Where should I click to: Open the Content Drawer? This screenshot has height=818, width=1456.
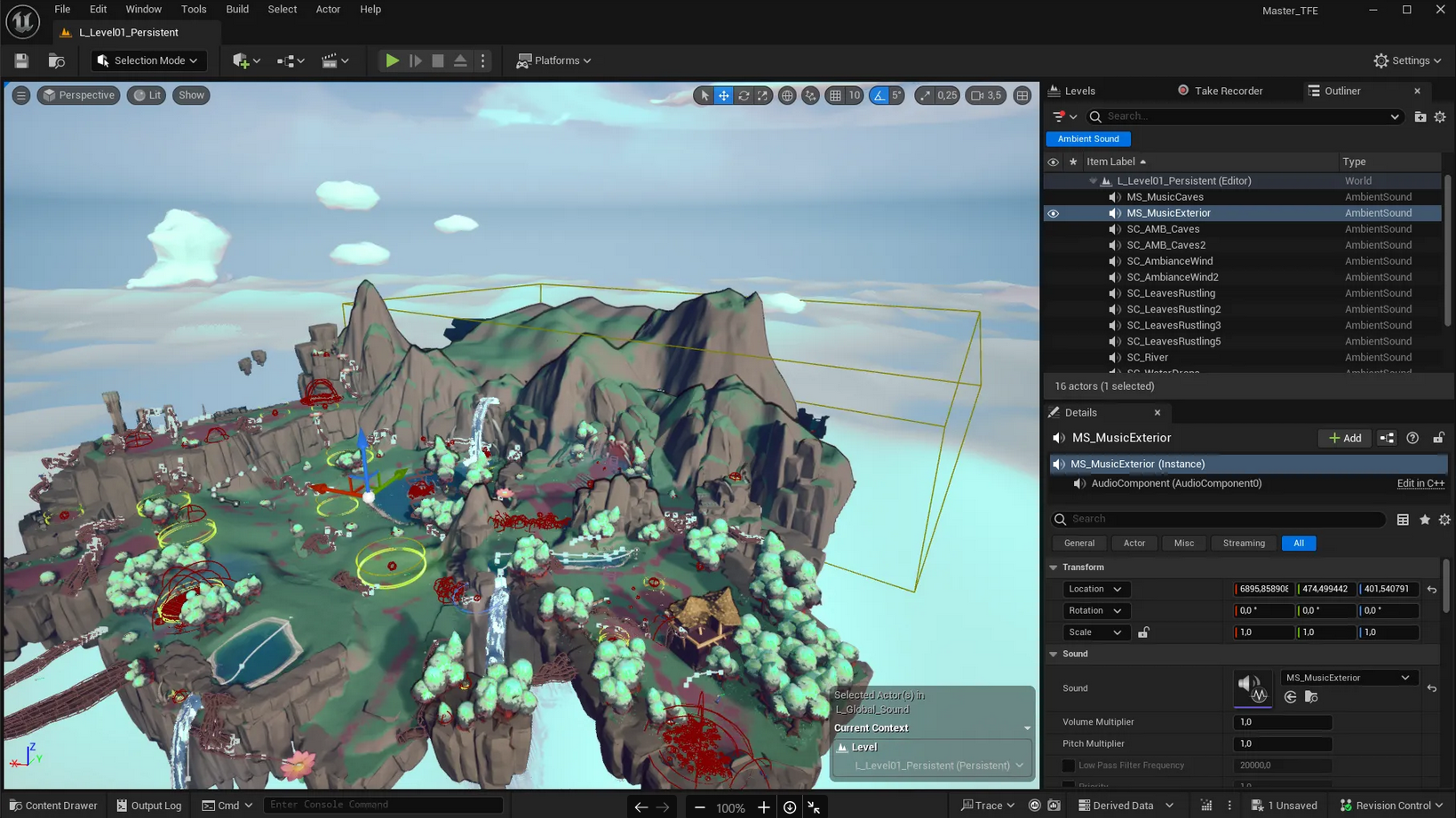(53, 806)
